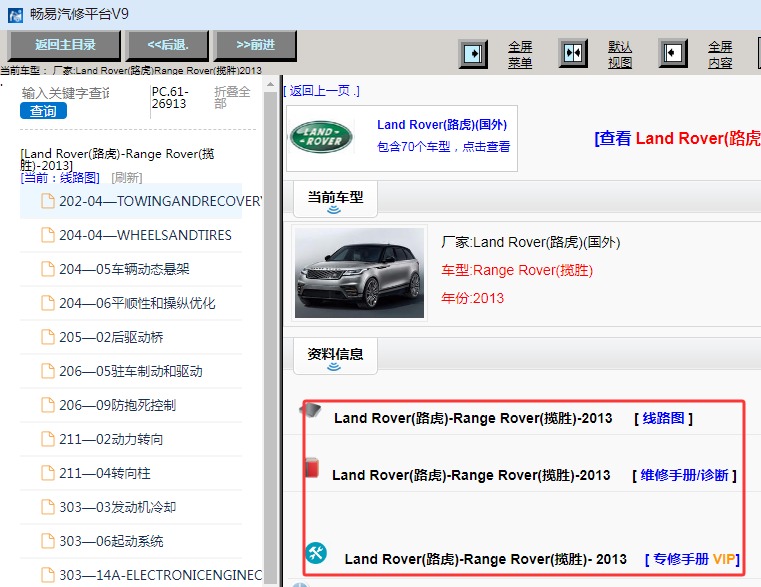Click the 年份:2013 text
This screenshot has width=761, height=587.
click(x=472, y=298)
